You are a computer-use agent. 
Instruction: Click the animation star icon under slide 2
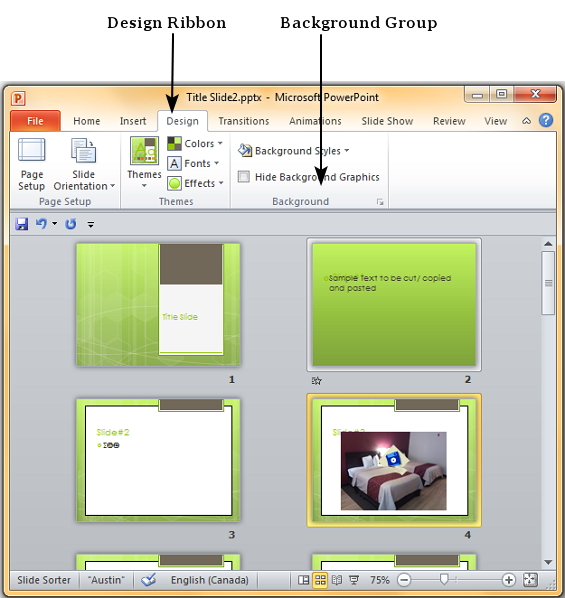pos(317,381)
